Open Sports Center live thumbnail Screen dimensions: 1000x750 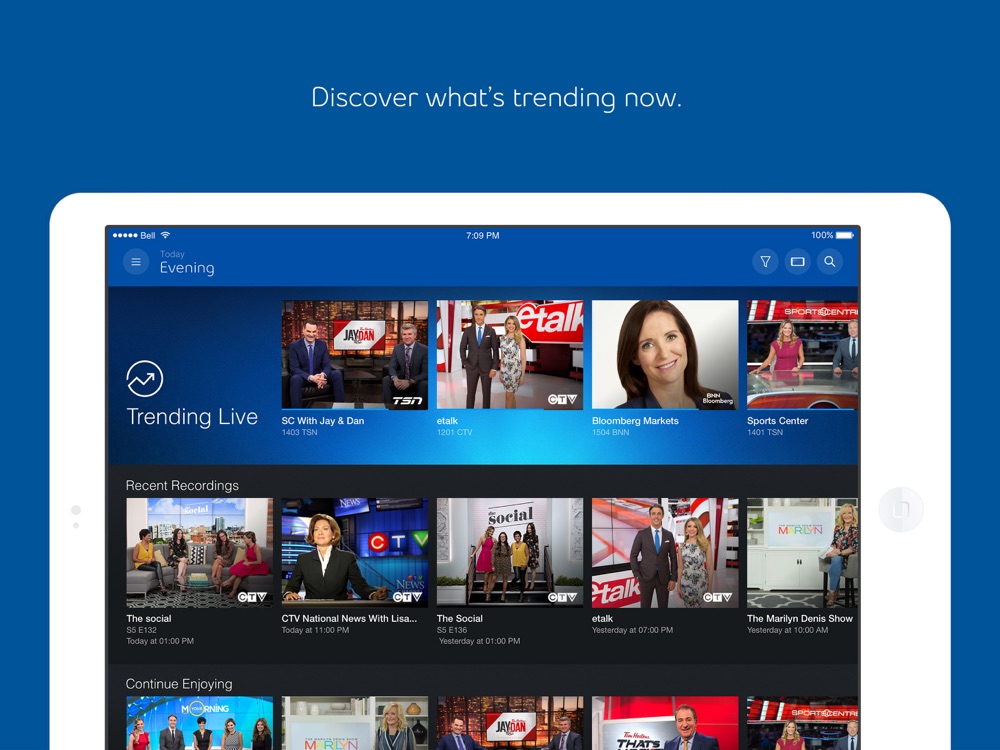802,355
